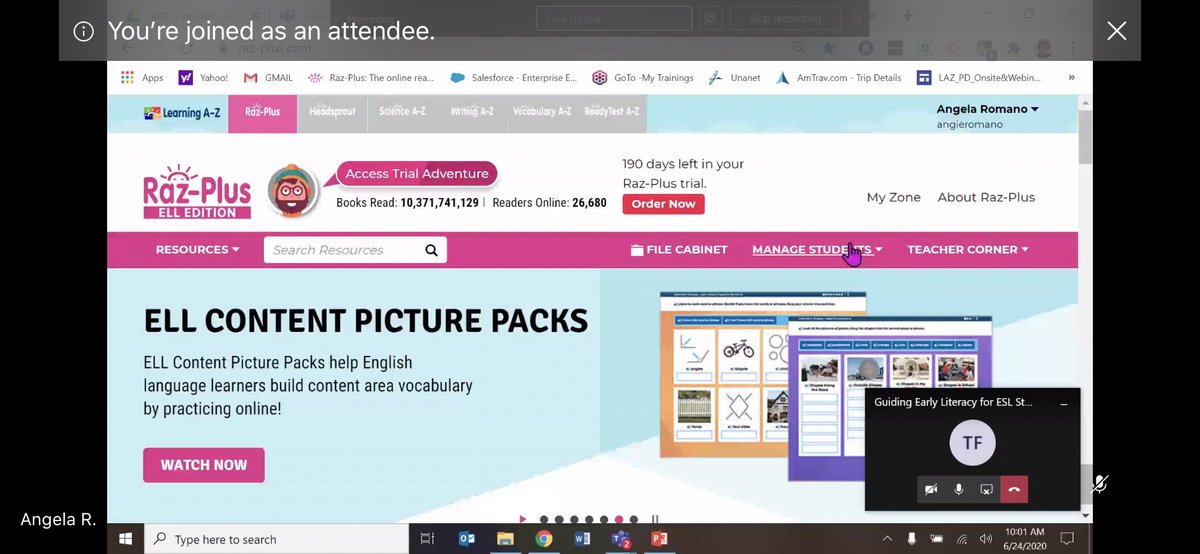
Task: Open the GoTo My Trainings bookmark
Action: coord(643,77)
